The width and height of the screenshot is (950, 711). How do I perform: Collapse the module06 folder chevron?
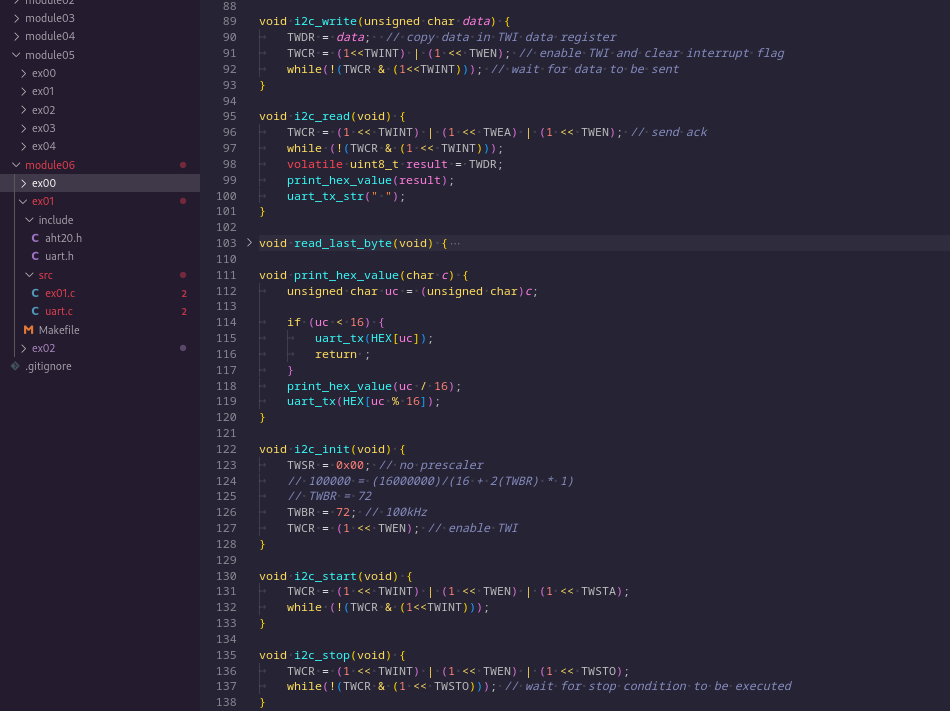[16, 165]
